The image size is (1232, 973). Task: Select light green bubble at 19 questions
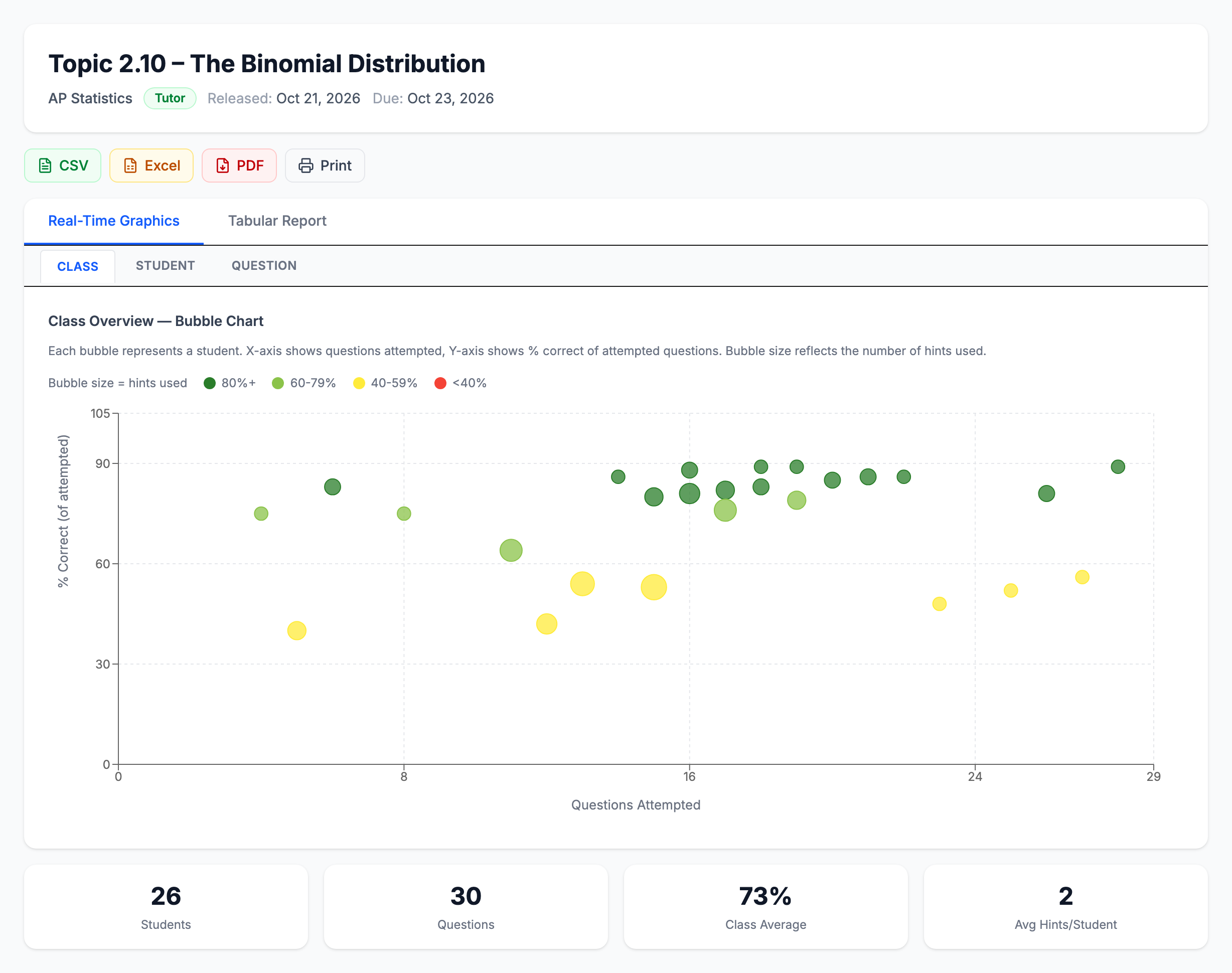click(x=797, y=500)
